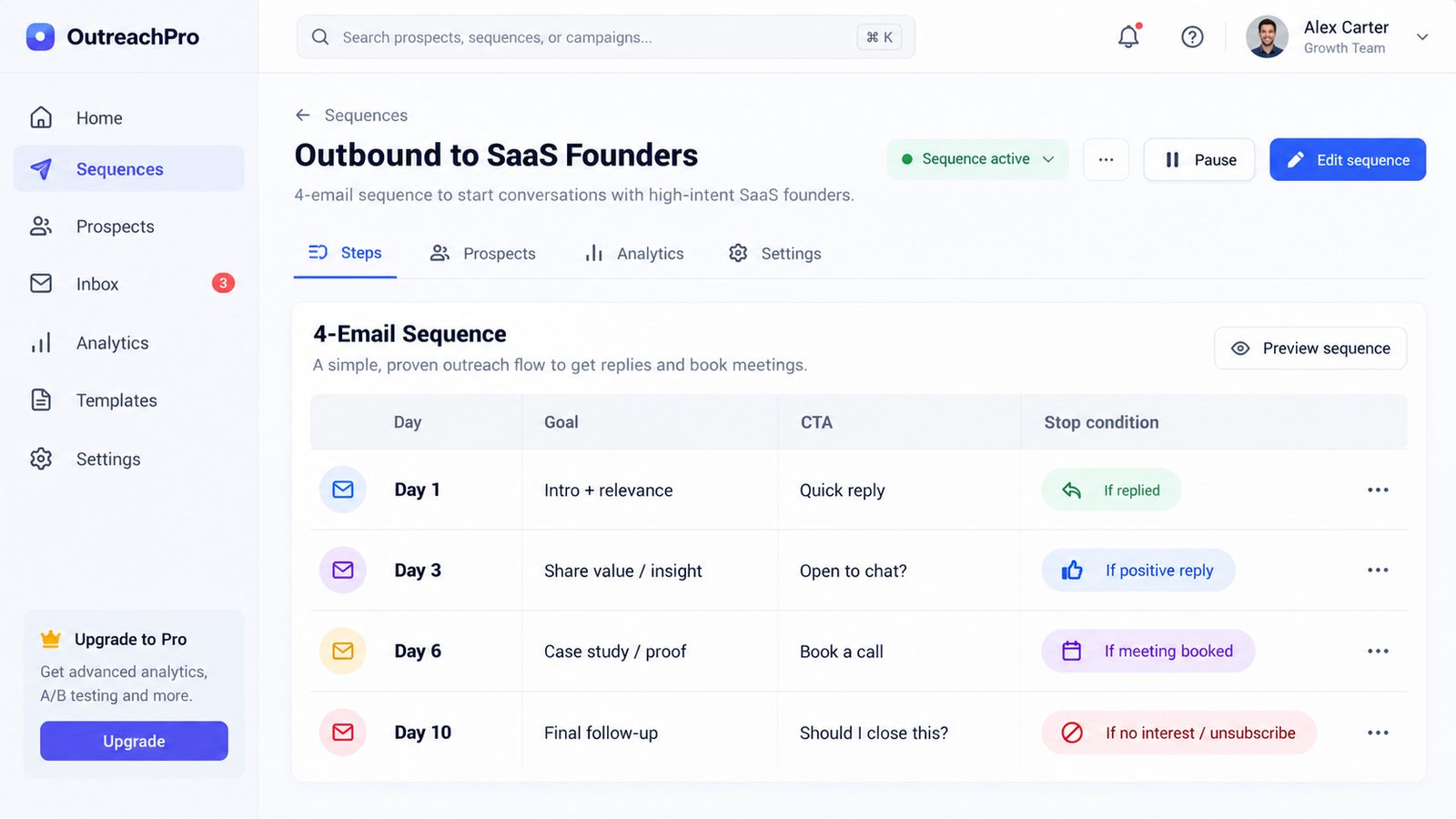Image resolution: width=1456 pixels, height=819 pixels.
Task: Open the header more options button
Action: (x=1107, y=159)
